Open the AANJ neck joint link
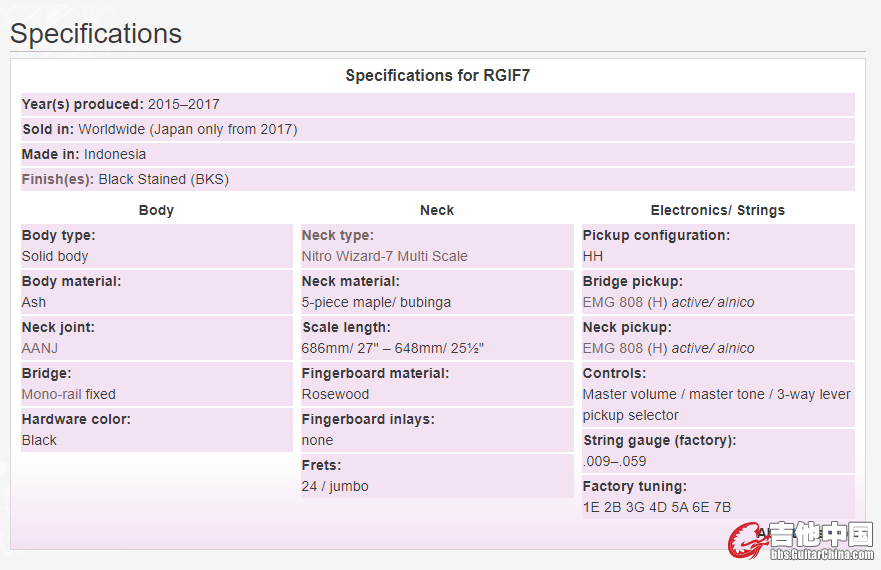This screenshot has width=881, height=570. coord(40,348)
